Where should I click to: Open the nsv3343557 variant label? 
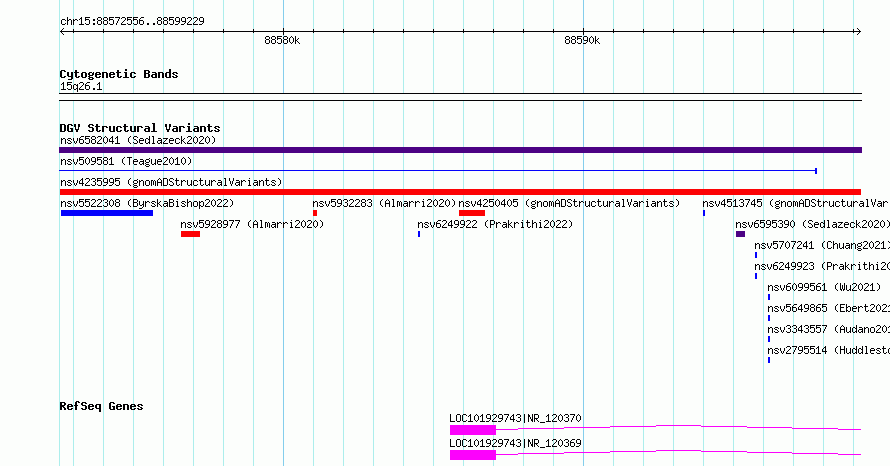pos(829,329)
